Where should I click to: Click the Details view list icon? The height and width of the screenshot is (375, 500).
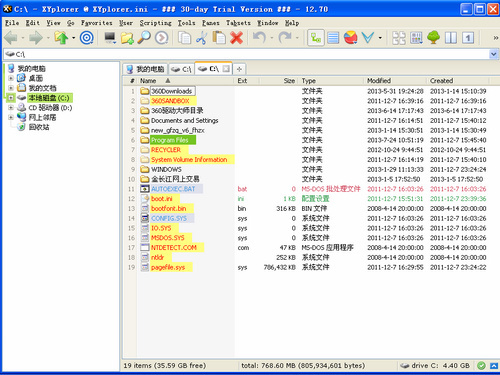[x=333, y=38]
